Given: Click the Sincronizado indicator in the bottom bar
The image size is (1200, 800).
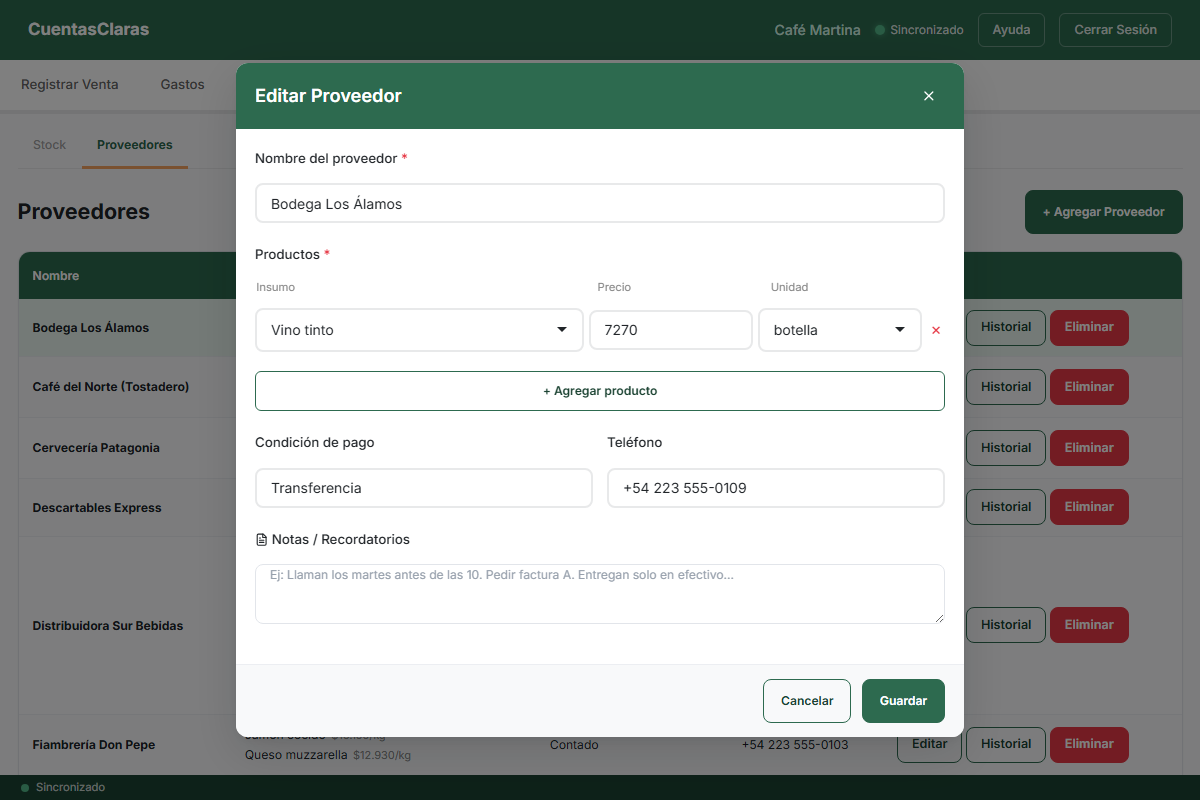Looking at the screenshot, I should coord(62,788).
